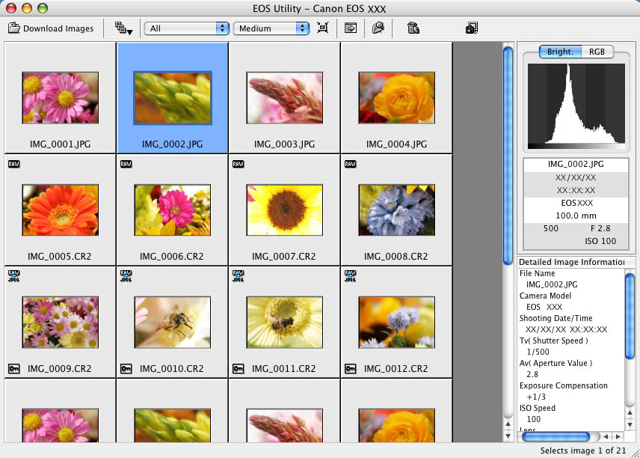
Task: Open the select images menu icon
Action: (123, 28)
